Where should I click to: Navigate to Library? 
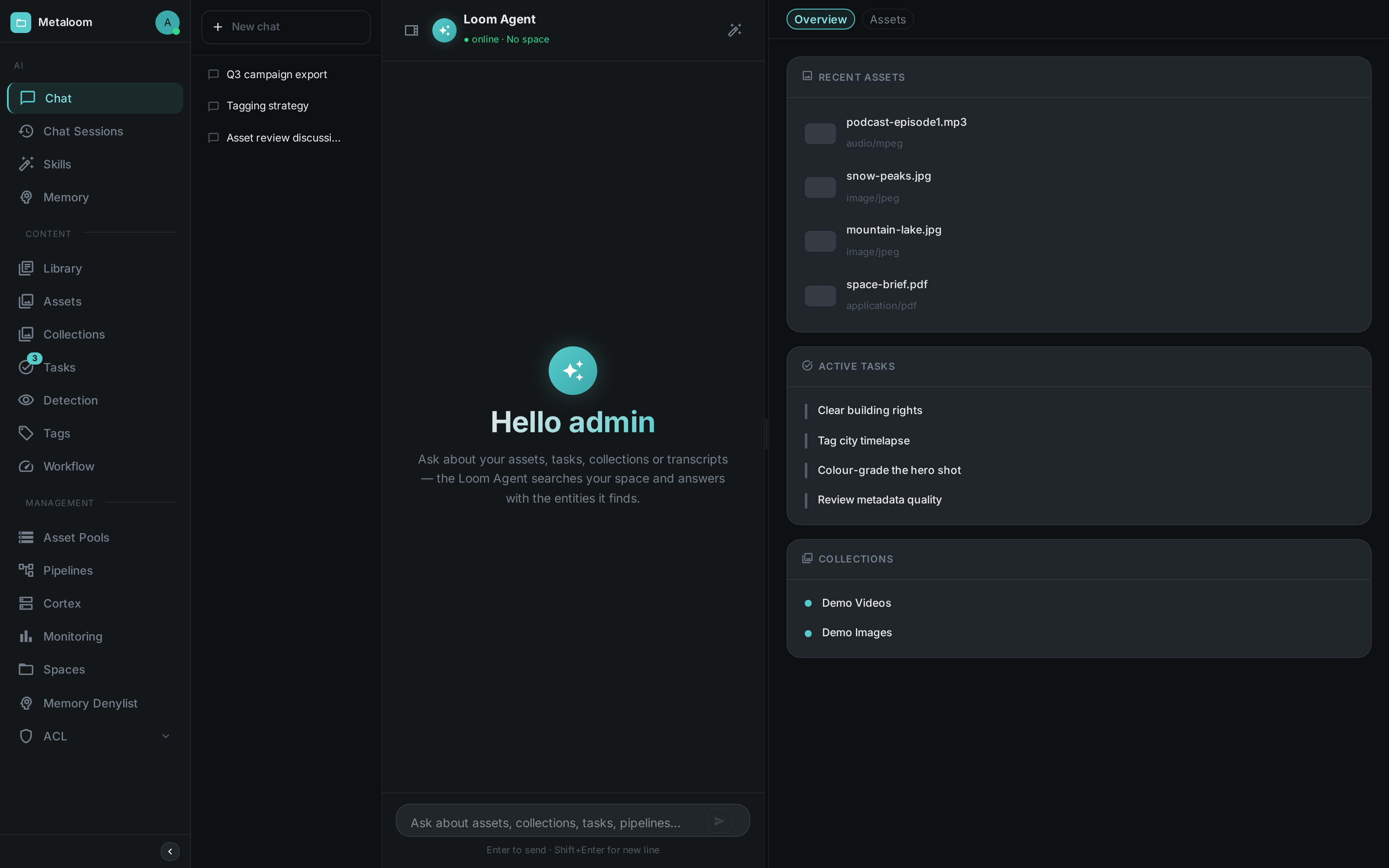click(x=95, y=269)
